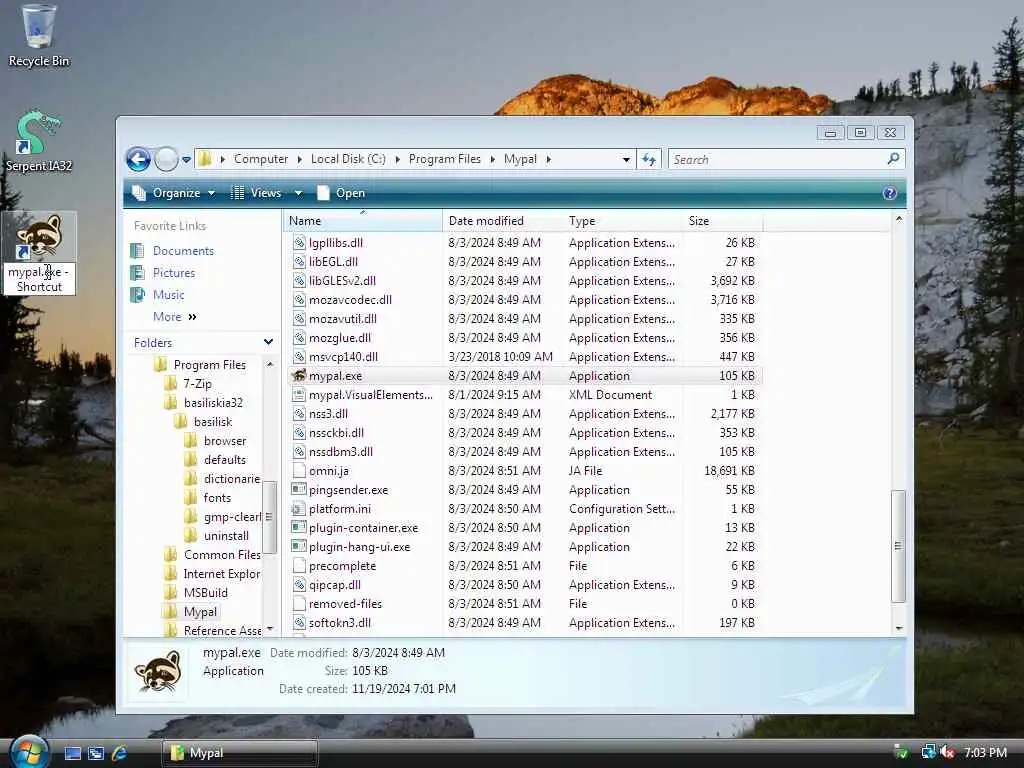This screenshot has height=768, width=1024.
Task: Click the Open toolbar button
Action: 341,193
